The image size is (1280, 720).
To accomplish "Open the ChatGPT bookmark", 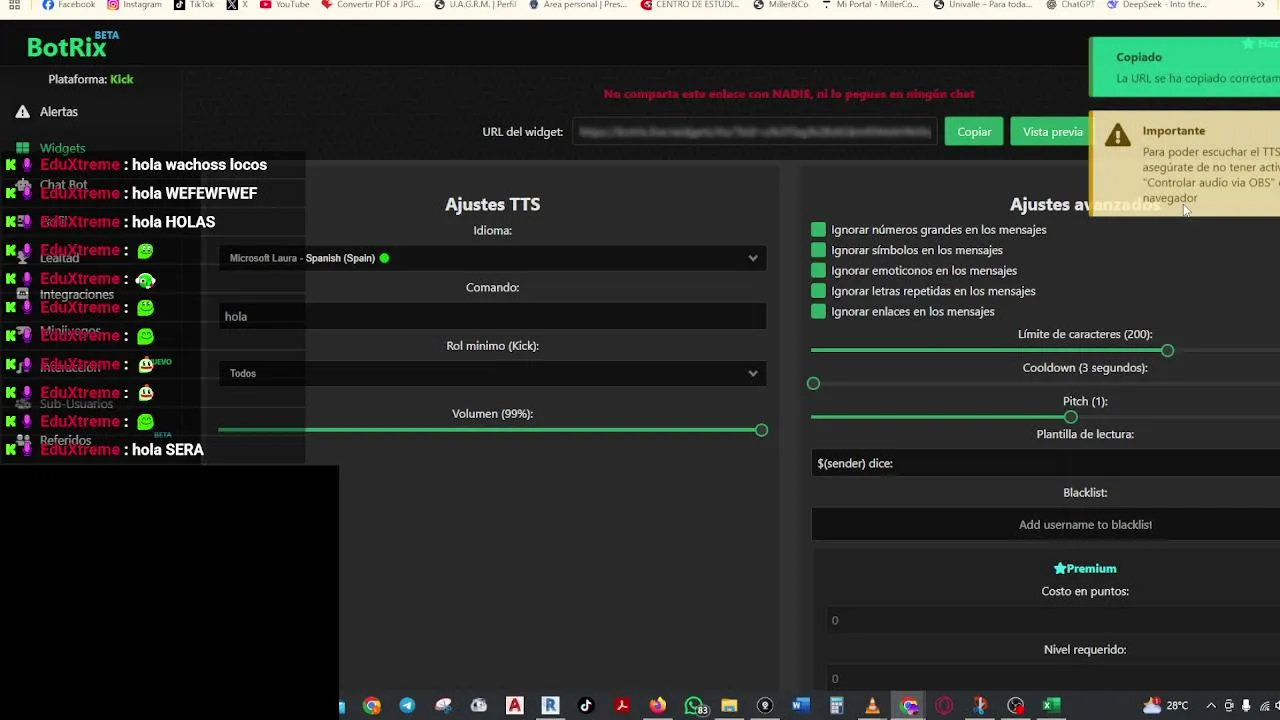I will [1070, 5].
